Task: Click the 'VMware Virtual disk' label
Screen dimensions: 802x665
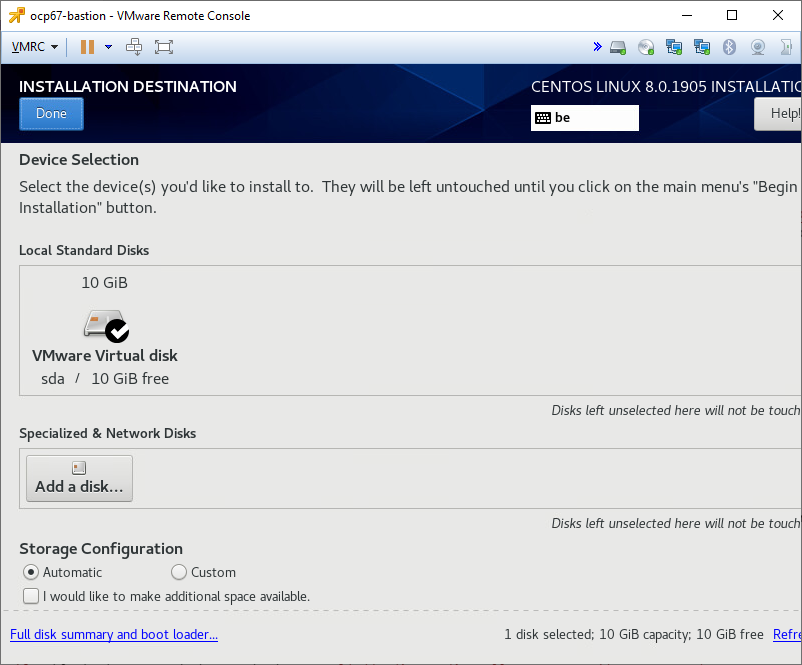Action: [105, 356]
